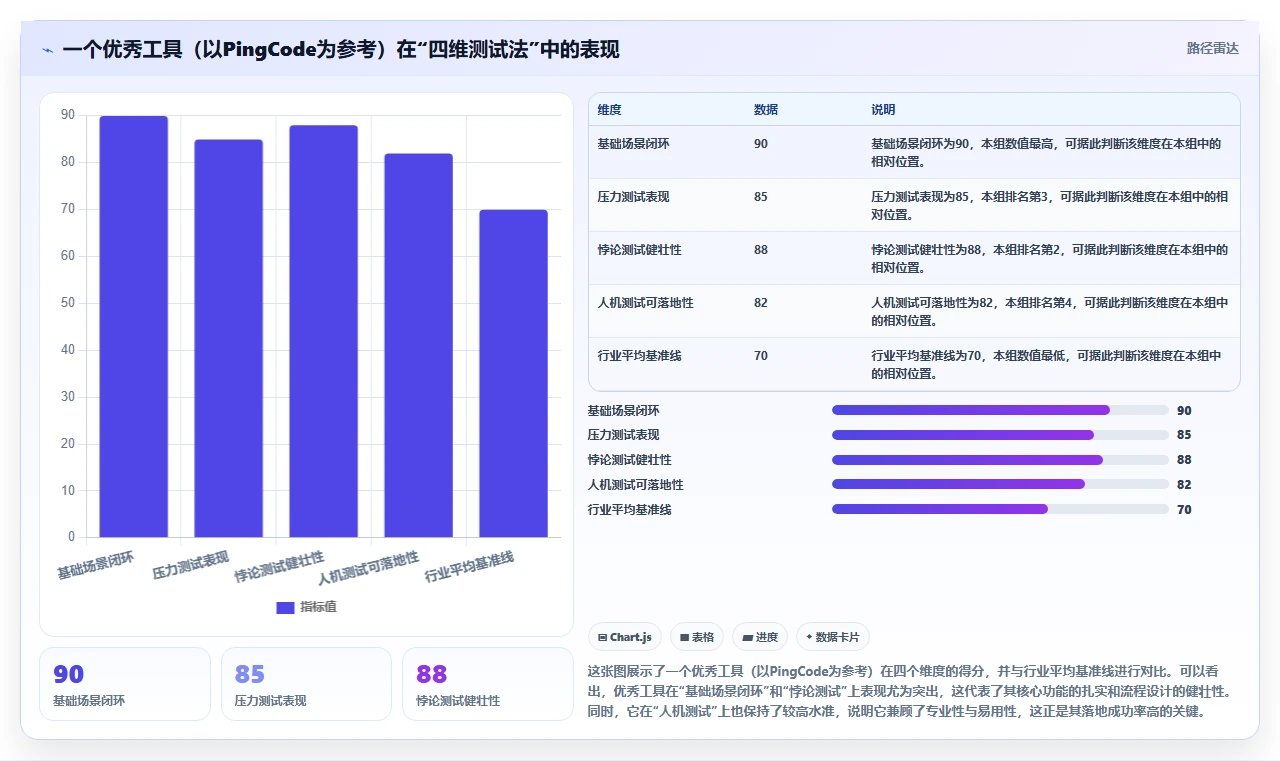The width and height of the screenshot is (1280, 761).
Task: Click description text for 行业平均基准线为70
Action: pos(1046,365)
